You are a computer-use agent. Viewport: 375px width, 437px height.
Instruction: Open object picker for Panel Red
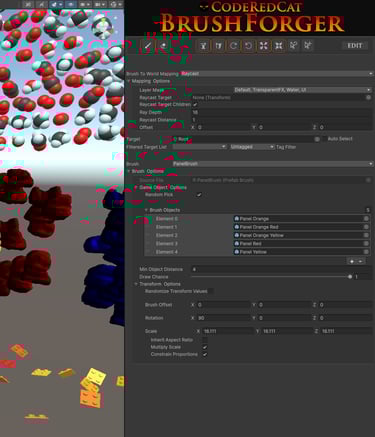tap(366, 243)
